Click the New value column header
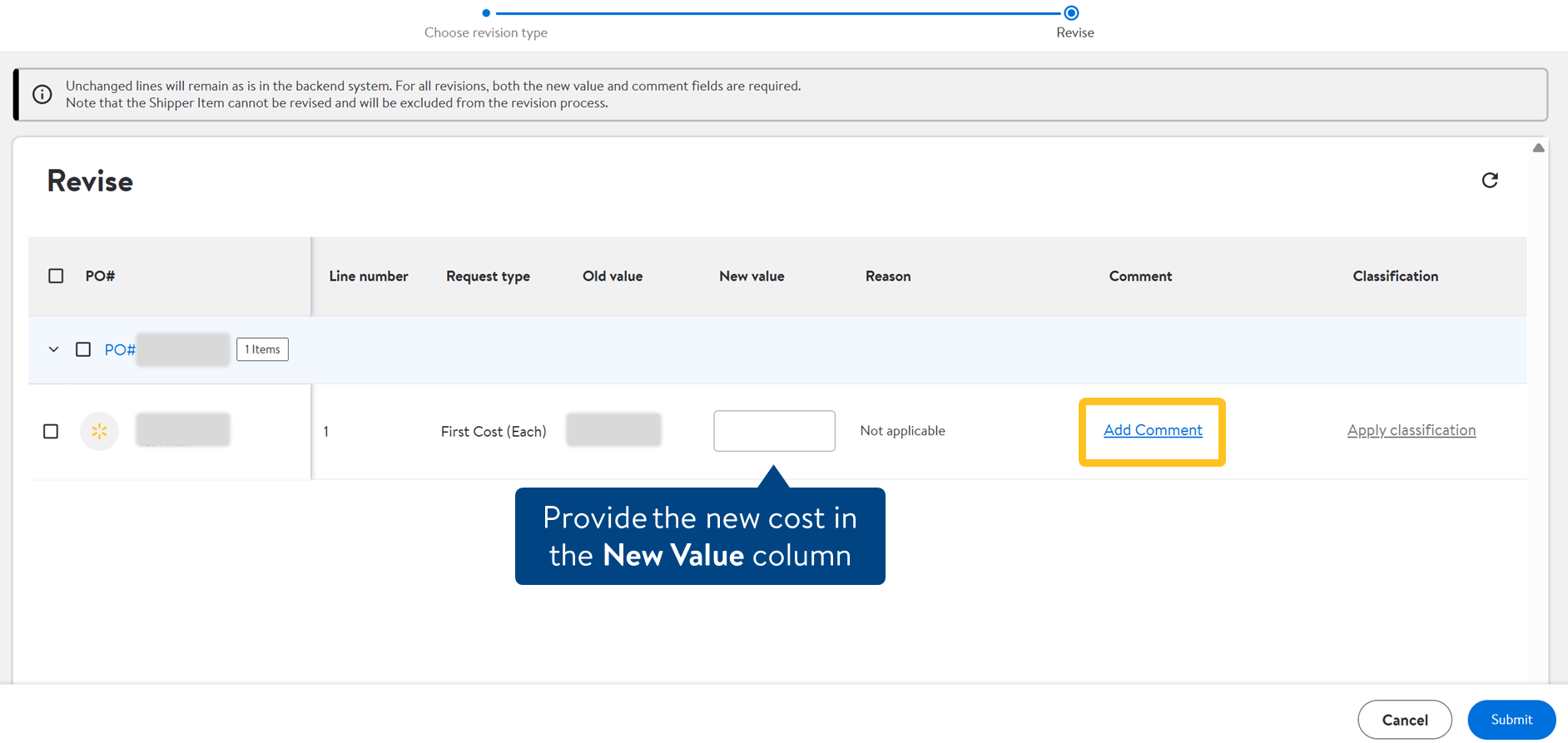This screenshot has height=743, width=1568. pos(752,276)
